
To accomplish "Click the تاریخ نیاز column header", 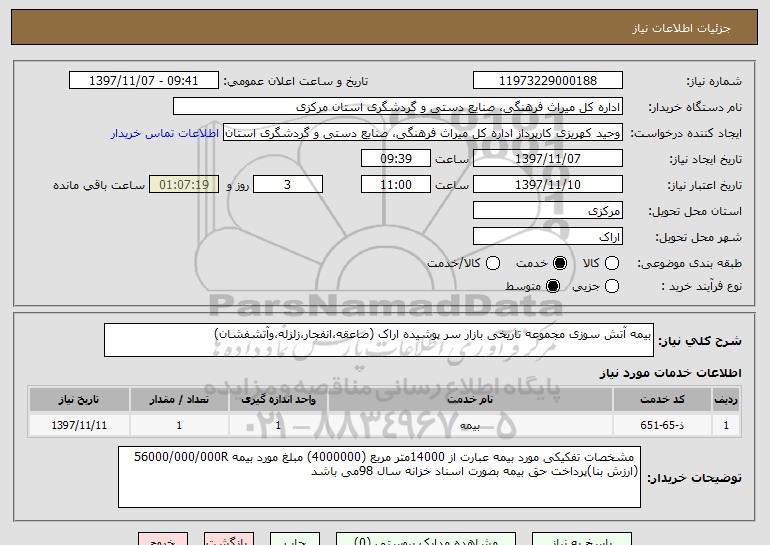I will click(x=79, y=400).
